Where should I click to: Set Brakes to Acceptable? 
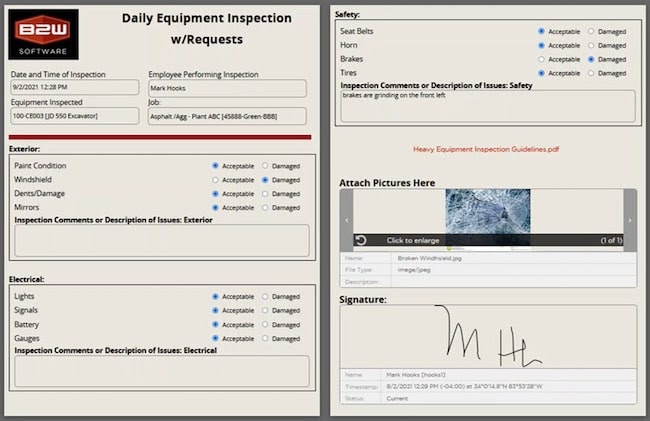tap(541, 59)
